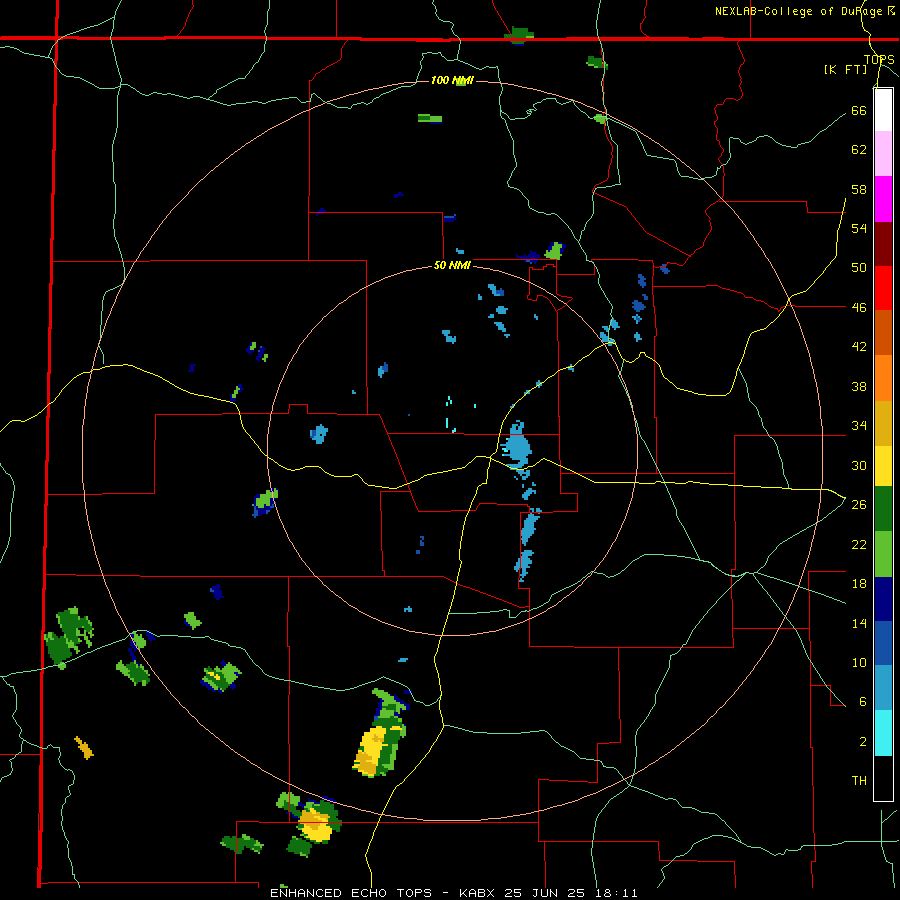
Task: Click the 26 legend value
Action: (859, 505)
